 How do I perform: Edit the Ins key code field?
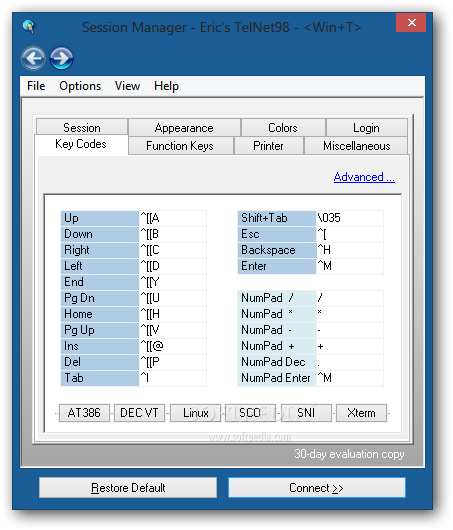coord(173,346)
